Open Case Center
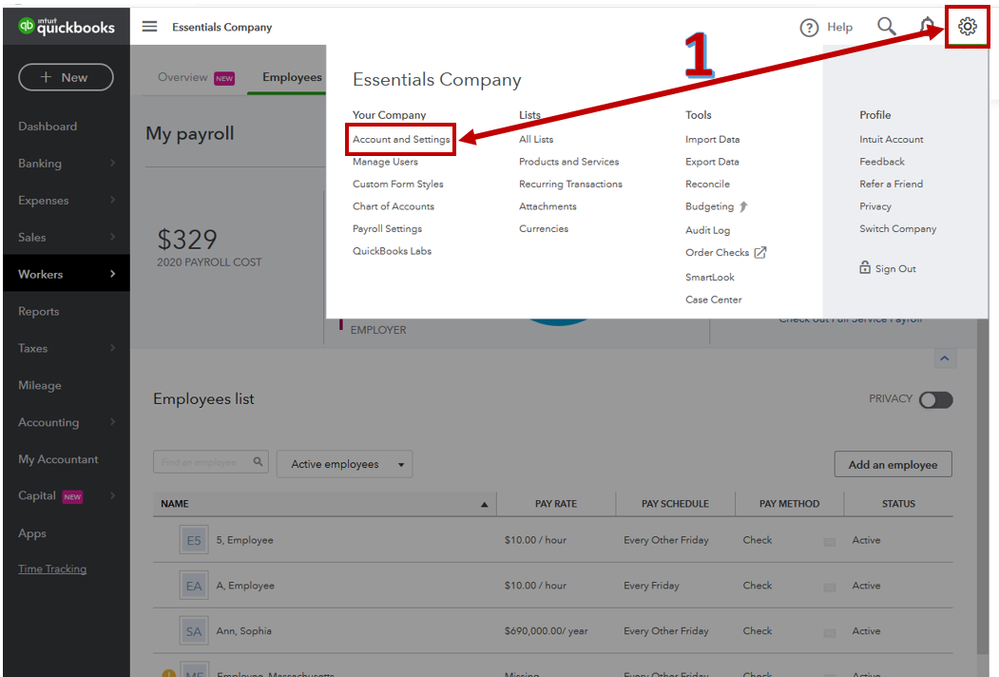The width and height of the screenshot is (999, 677). point(713,300)
